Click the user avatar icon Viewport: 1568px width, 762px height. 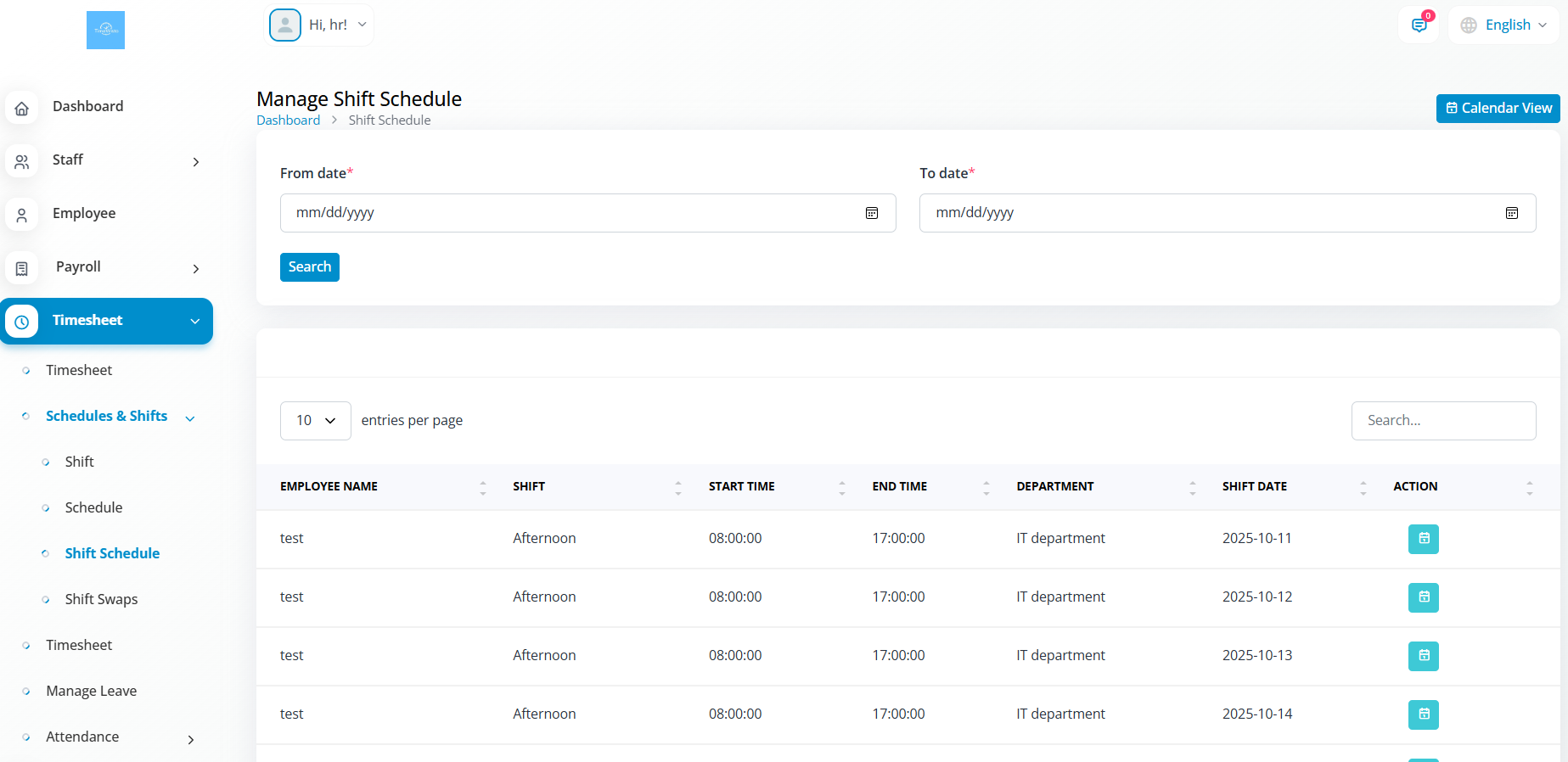tap(285, 25)
